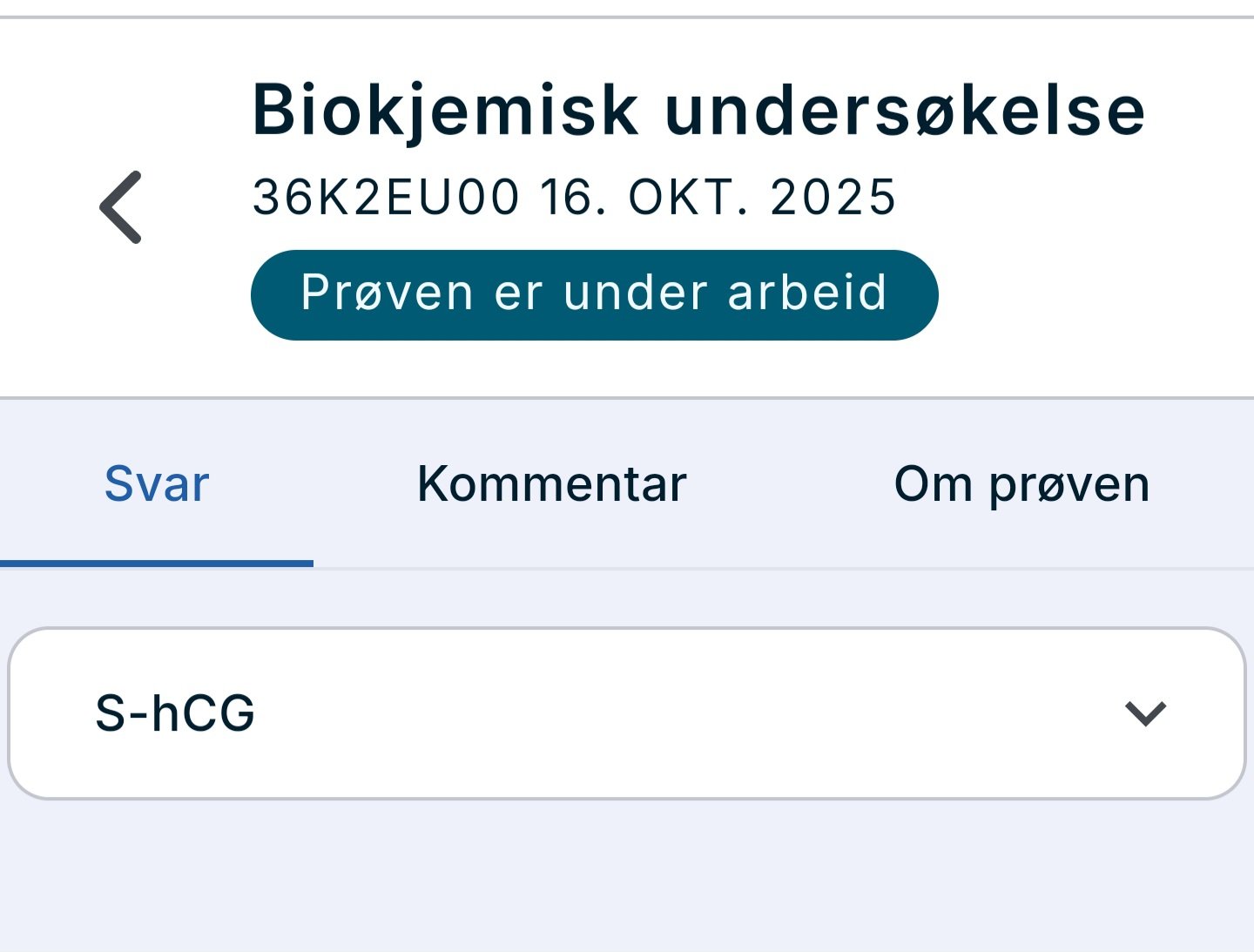Image resolution: width=1254 pixels, height=952 pixels.
Task: Click empty area of the S-hCG row
Action: (679, 713)
